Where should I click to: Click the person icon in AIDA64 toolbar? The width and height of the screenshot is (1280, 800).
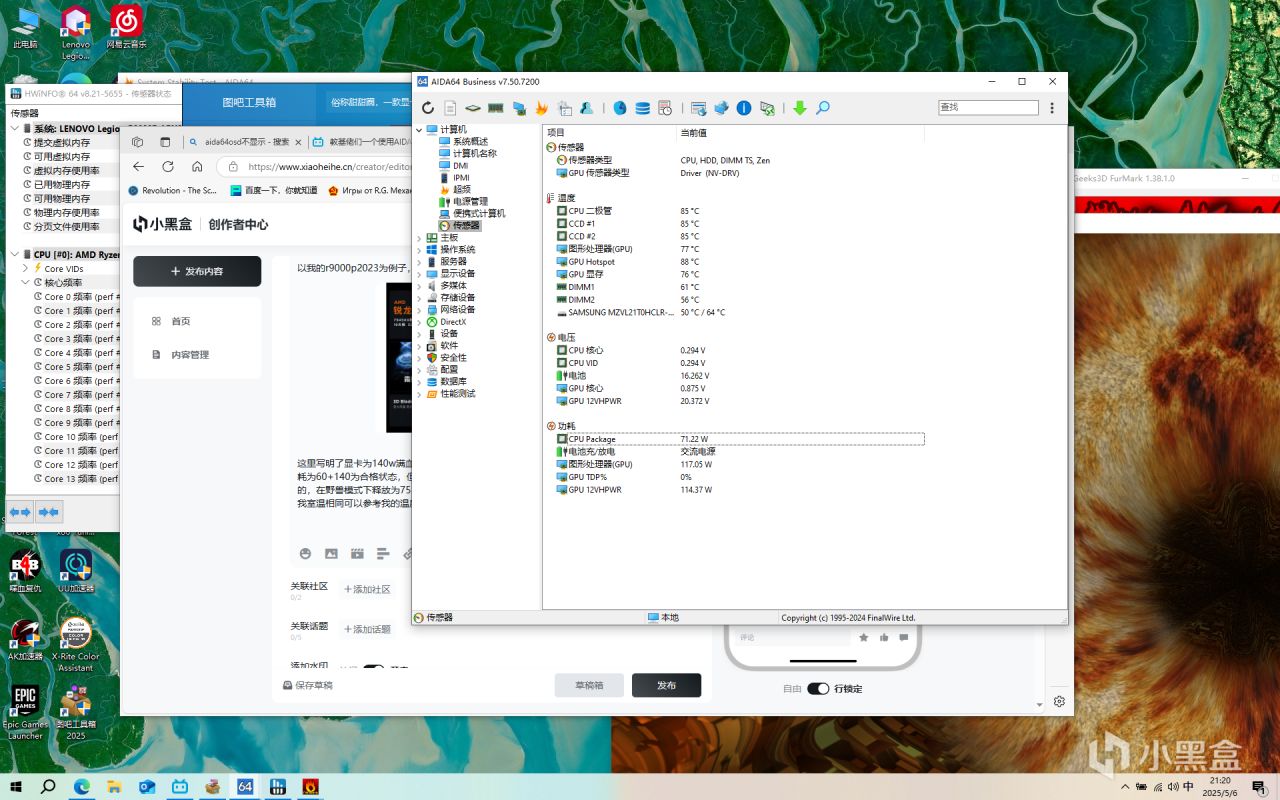click(x=587, y=108)
